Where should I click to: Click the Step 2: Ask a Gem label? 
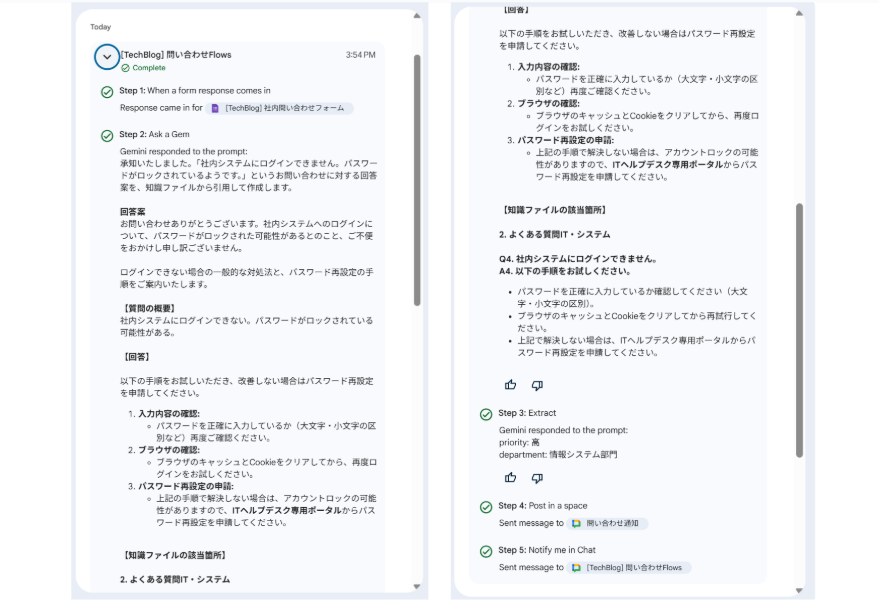click(154, 134)
